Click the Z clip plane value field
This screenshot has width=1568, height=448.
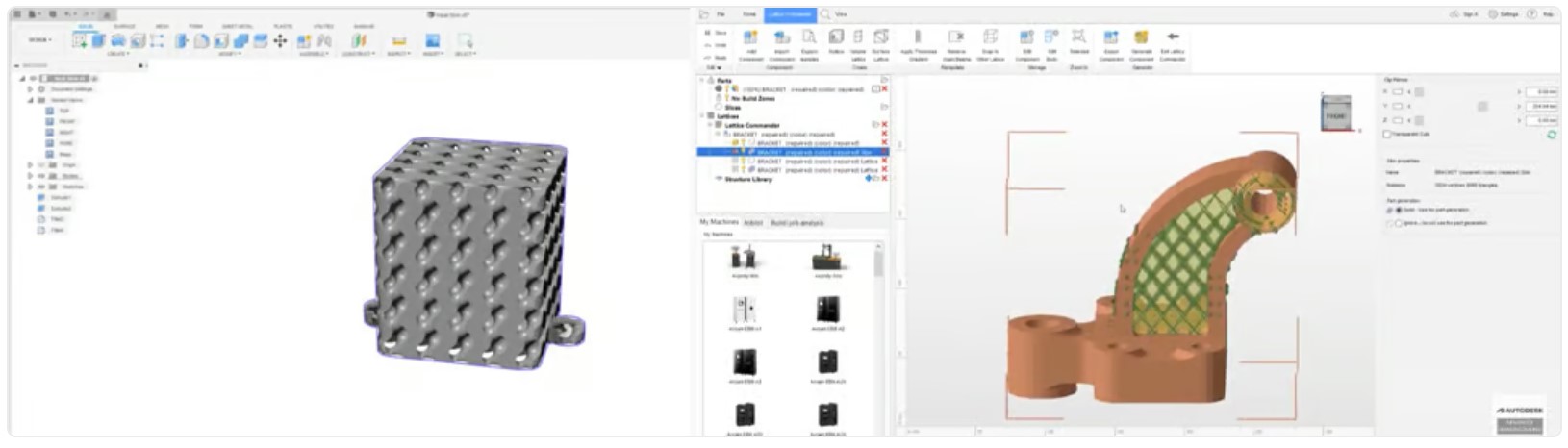(1541, 120)
